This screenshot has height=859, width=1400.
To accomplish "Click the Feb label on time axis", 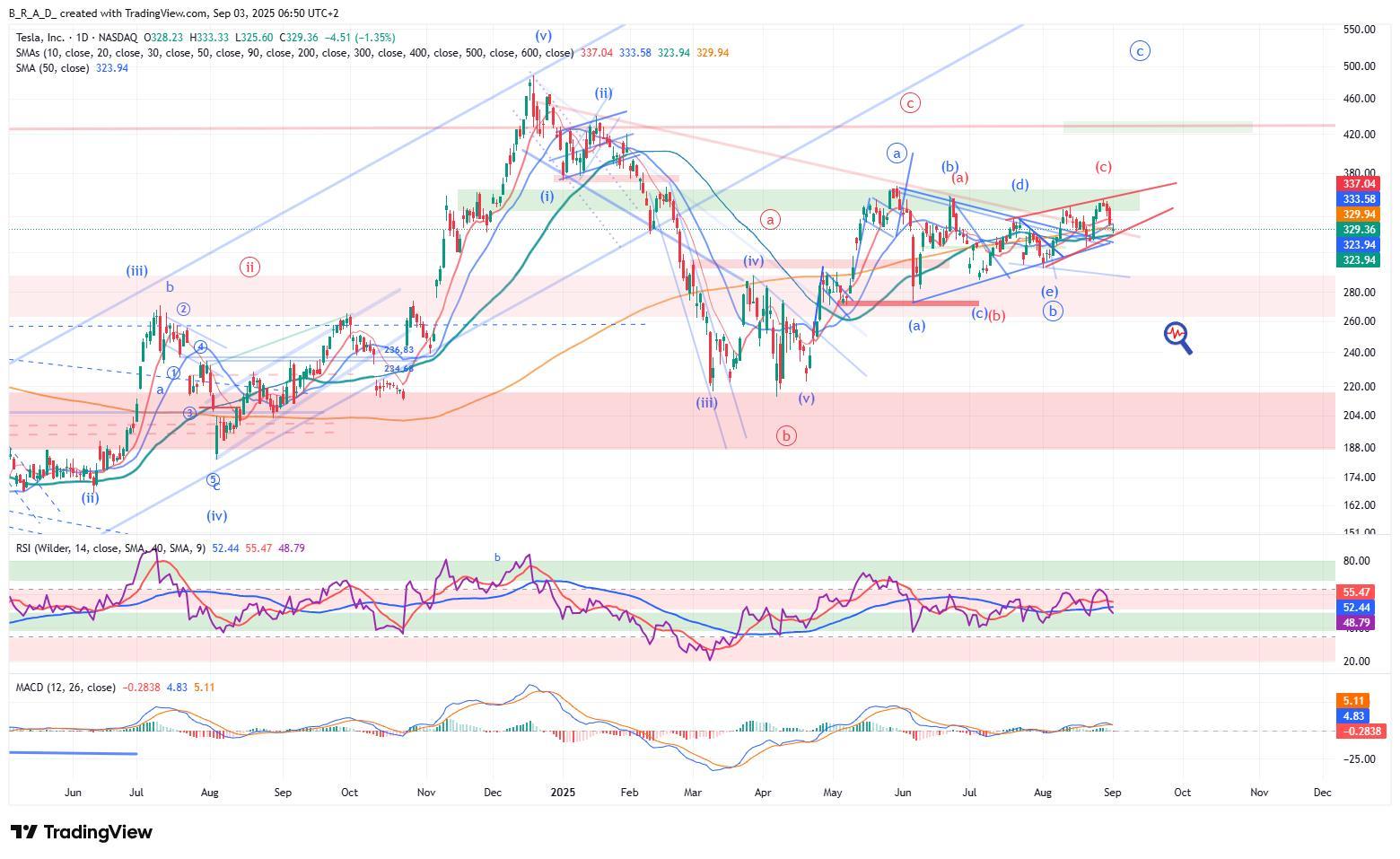I will pos(629,793).
